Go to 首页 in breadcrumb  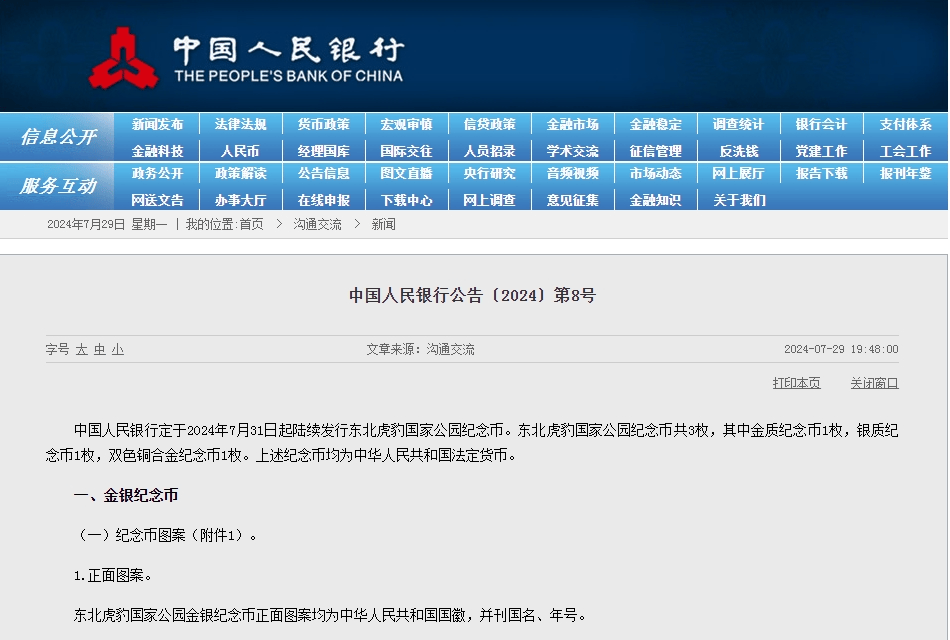[251, 225]
